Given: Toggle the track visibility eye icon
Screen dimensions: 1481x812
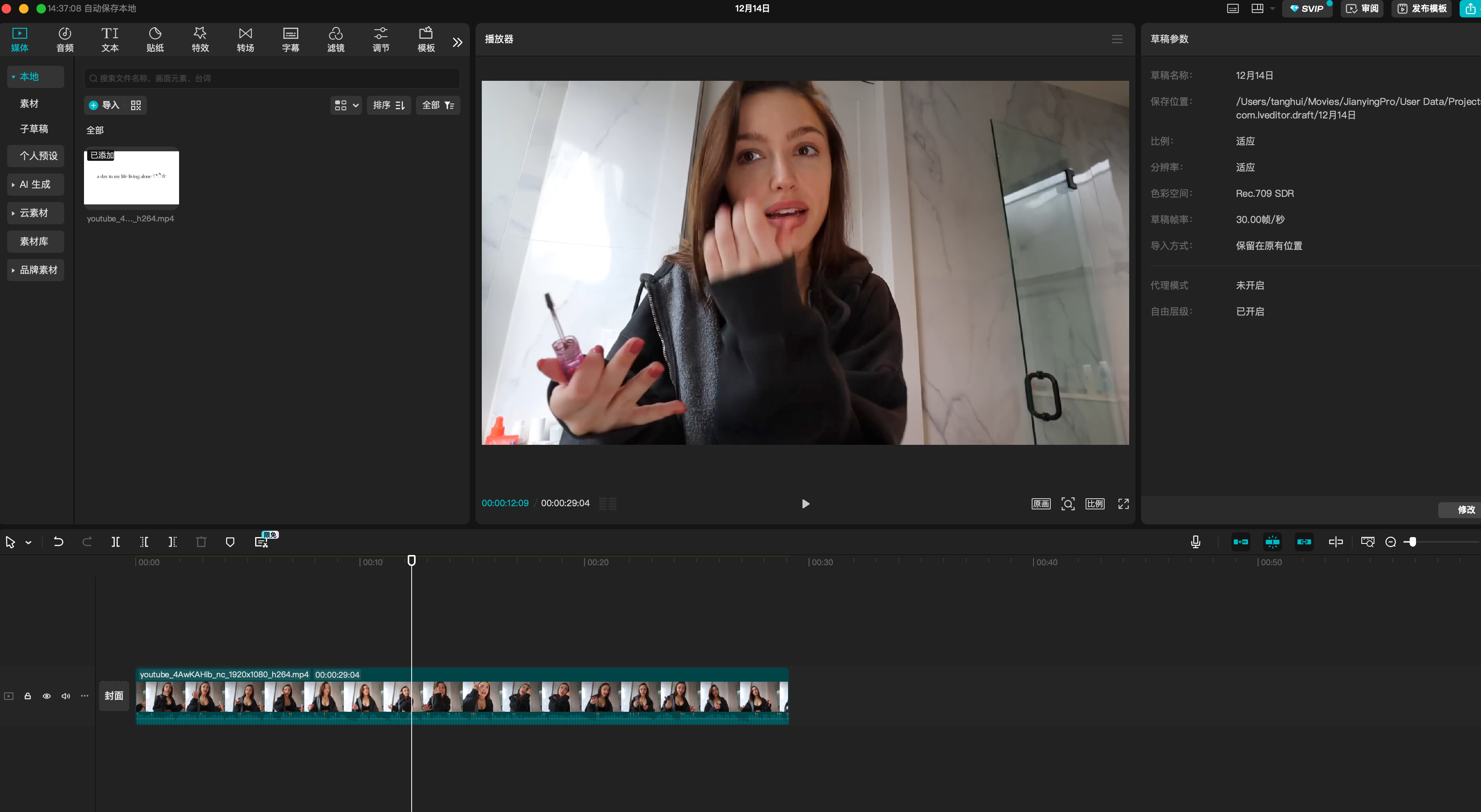Looking at the screenshot, I should [x=47, y=696].
